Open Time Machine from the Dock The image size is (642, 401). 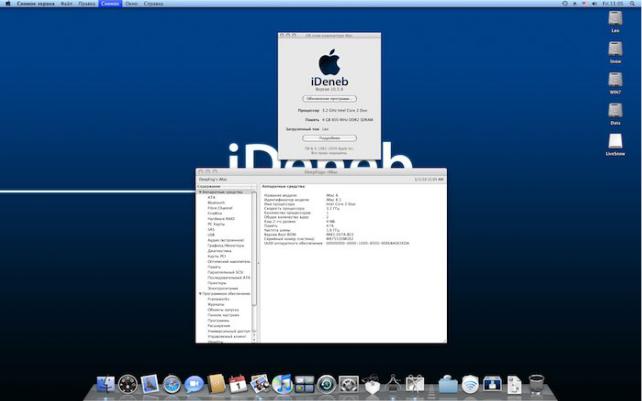[x=326, y=384]
